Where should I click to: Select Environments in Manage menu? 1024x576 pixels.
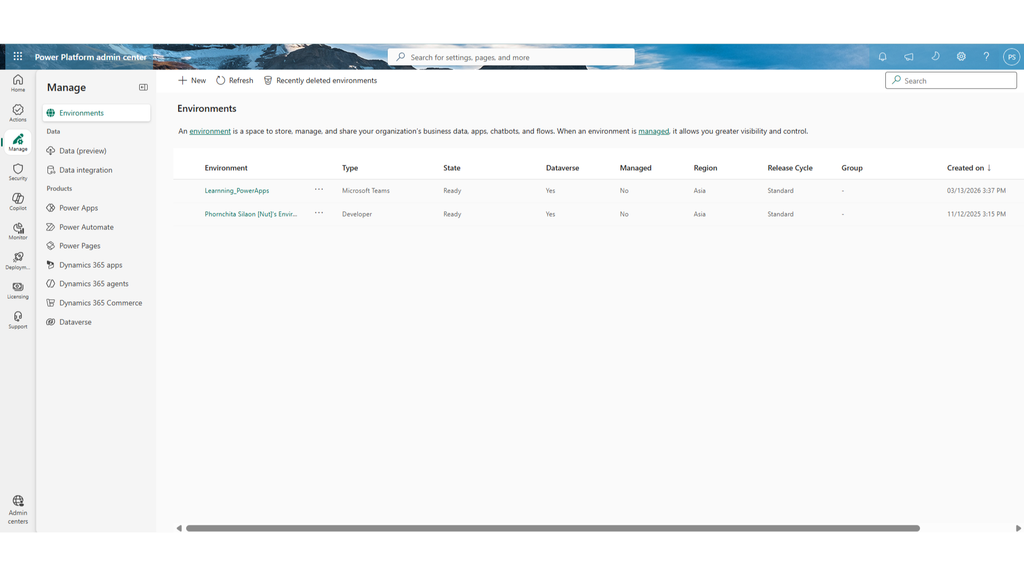pyautogui.click(x=96, y=113)
